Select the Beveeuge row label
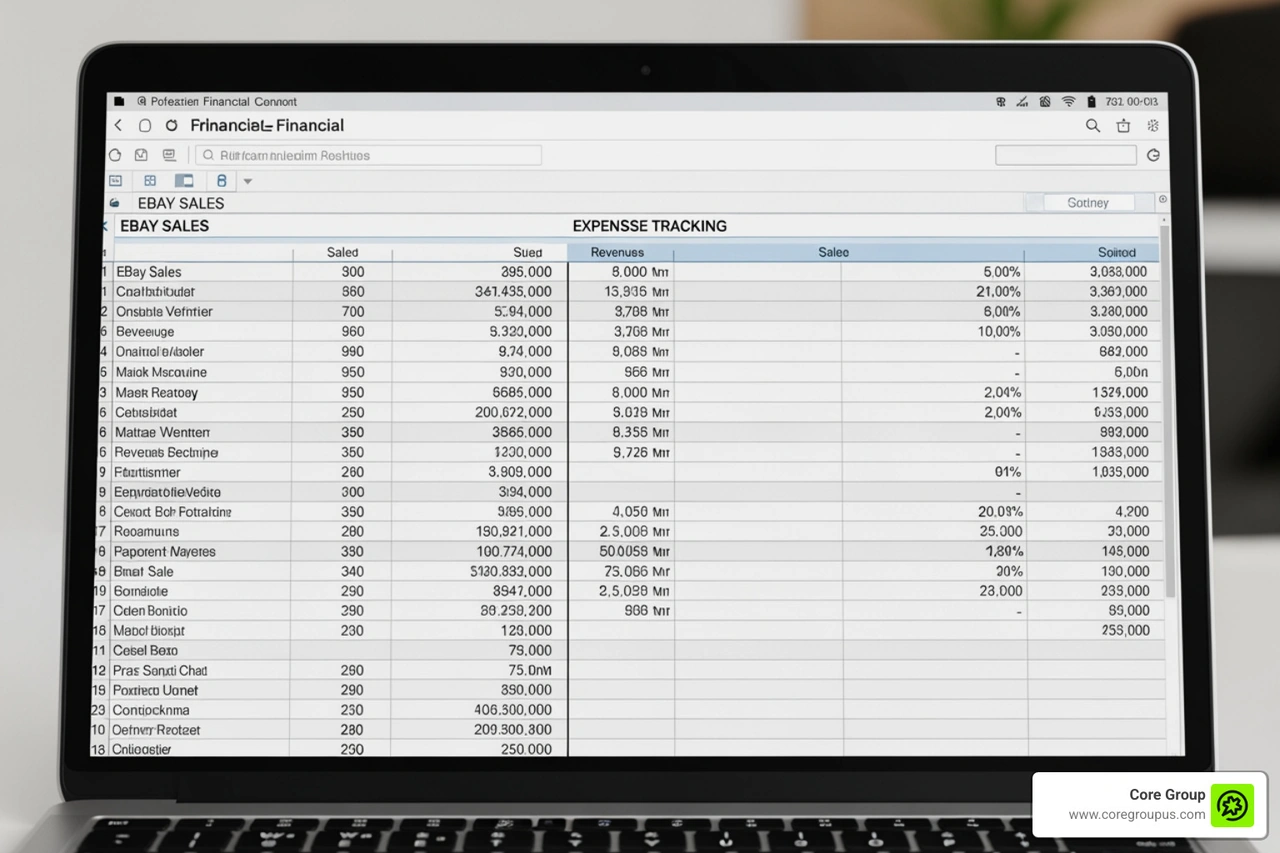Viewport: 1280px width, 853px height. tap(145, 332)
